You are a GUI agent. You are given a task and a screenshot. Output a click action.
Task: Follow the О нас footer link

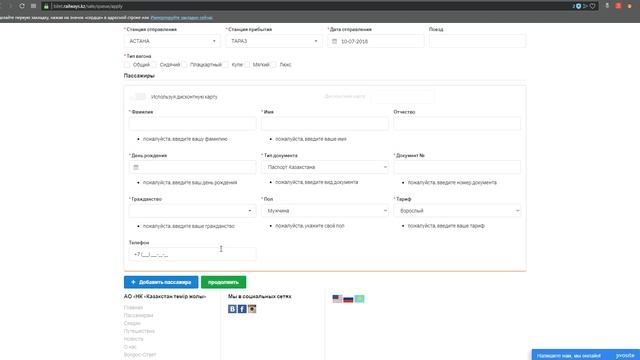pyautogui.click(x=130, y=347)
